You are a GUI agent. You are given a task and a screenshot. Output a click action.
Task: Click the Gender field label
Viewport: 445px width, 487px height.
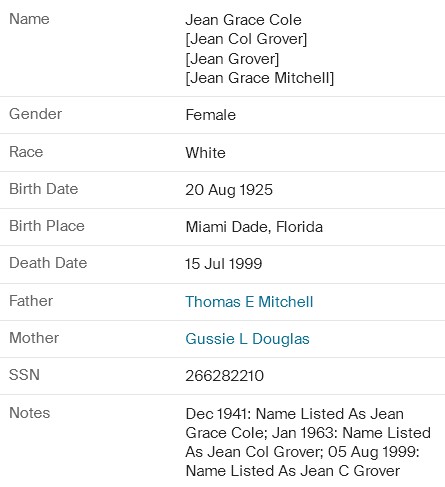click(x=35, y=114)
